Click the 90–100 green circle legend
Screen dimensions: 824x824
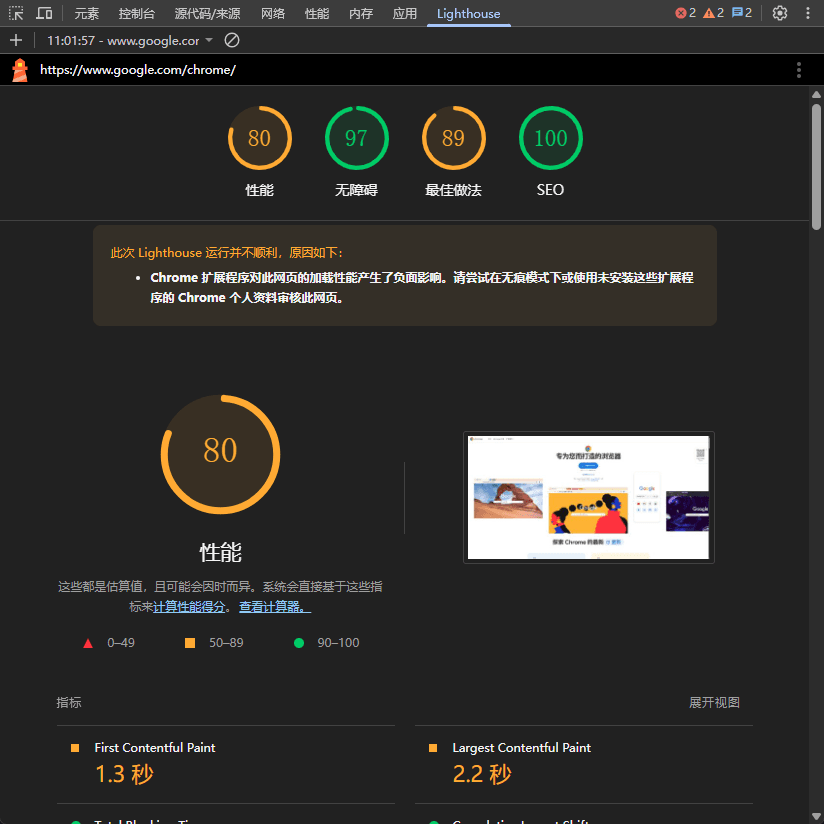click(326, 643)
